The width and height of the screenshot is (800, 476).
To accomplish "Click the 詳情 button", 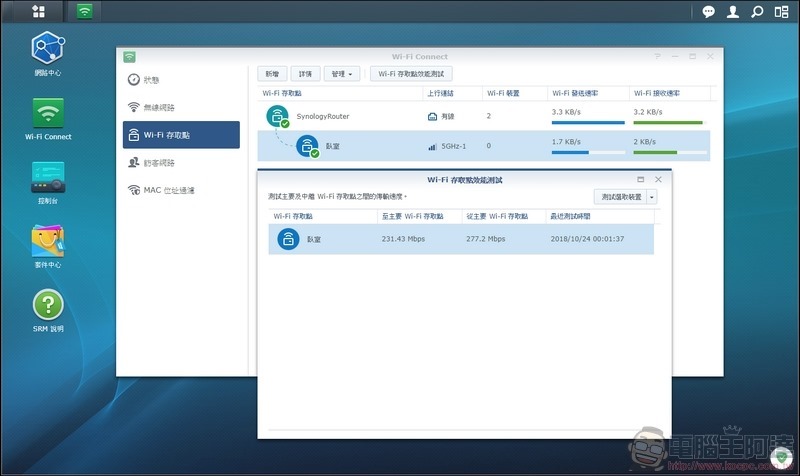I will coord(305,74).
